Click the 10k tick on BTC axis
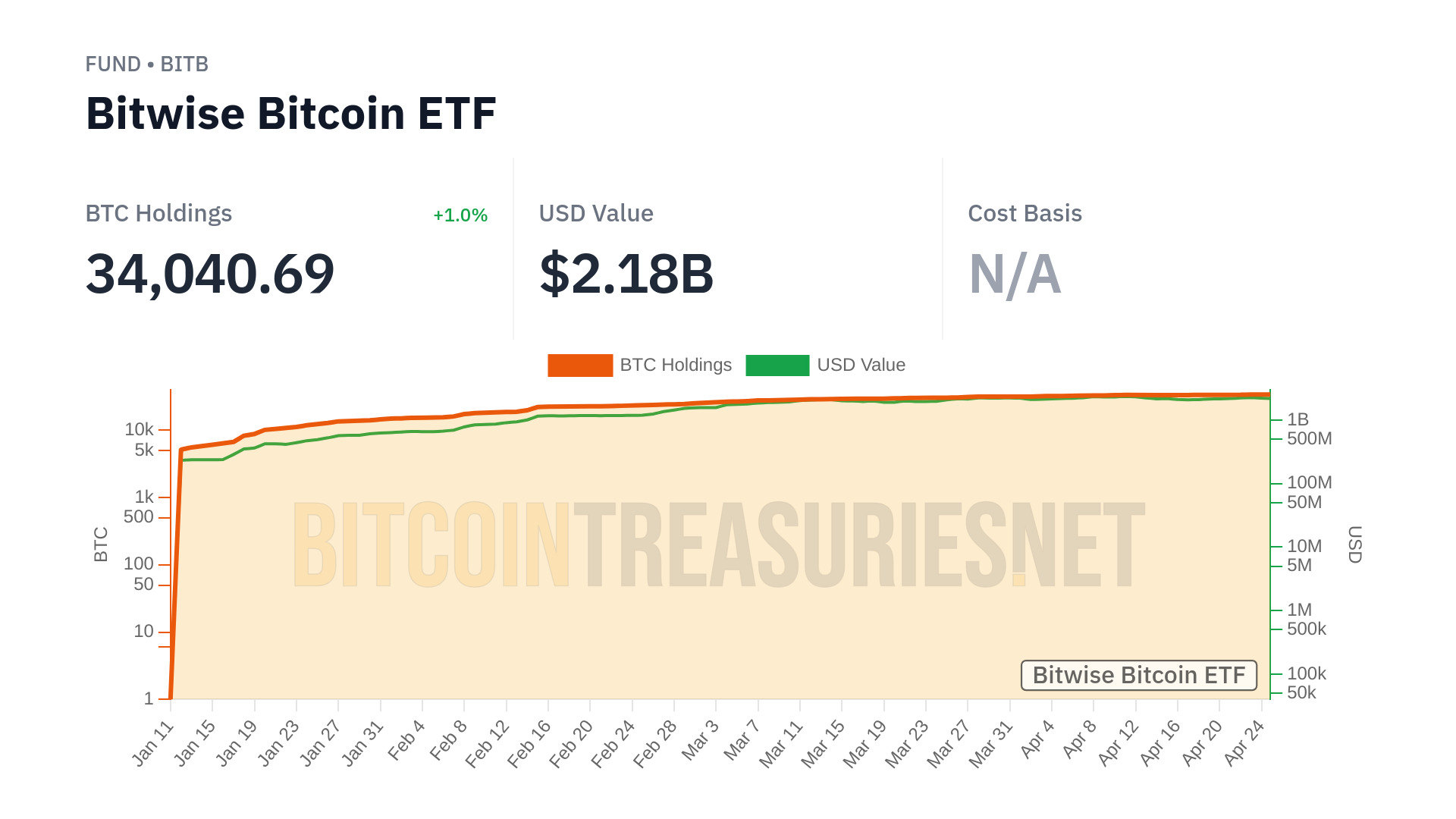 pos(139,430)
